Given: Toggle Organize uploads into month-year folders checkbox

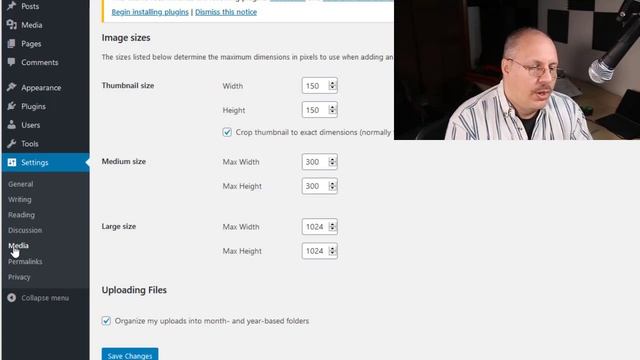Looking at the screenshot, I should pos(106,321).
